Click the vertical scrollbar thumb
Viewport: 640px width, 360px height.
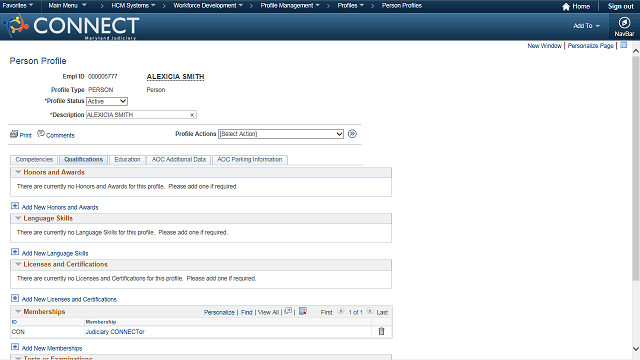coord(636,168)
